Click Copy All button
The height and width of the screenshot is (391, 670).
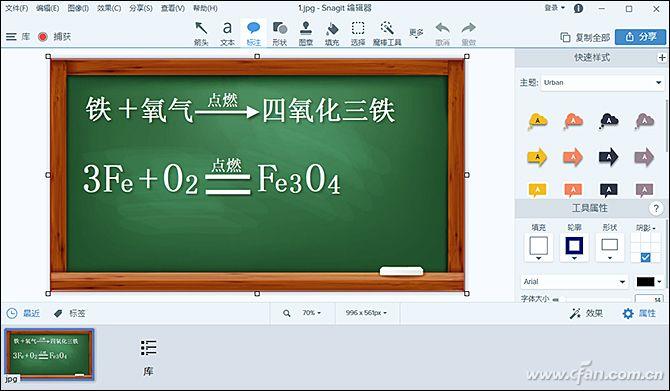[585, 37]
